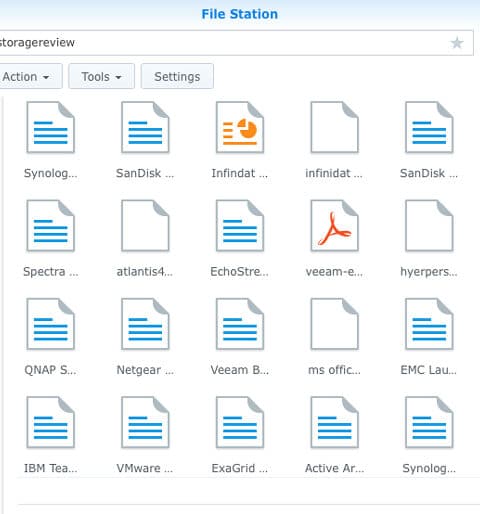Select the blank infinidat file icon
The height and width of the screenshot is (514, 480).
(334, 127)
